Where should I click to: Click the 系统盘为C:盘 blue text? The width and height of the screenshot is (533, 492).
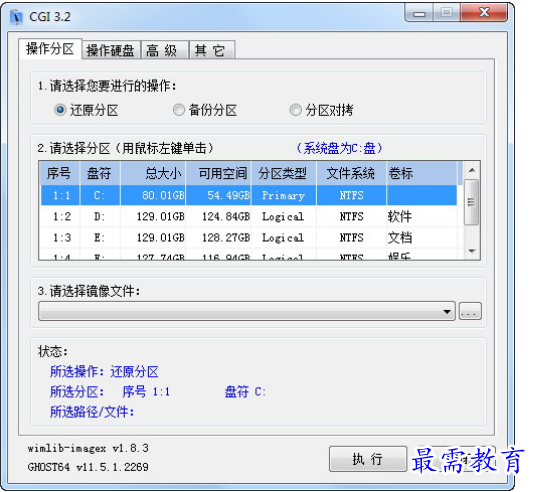tap(339, 148)
